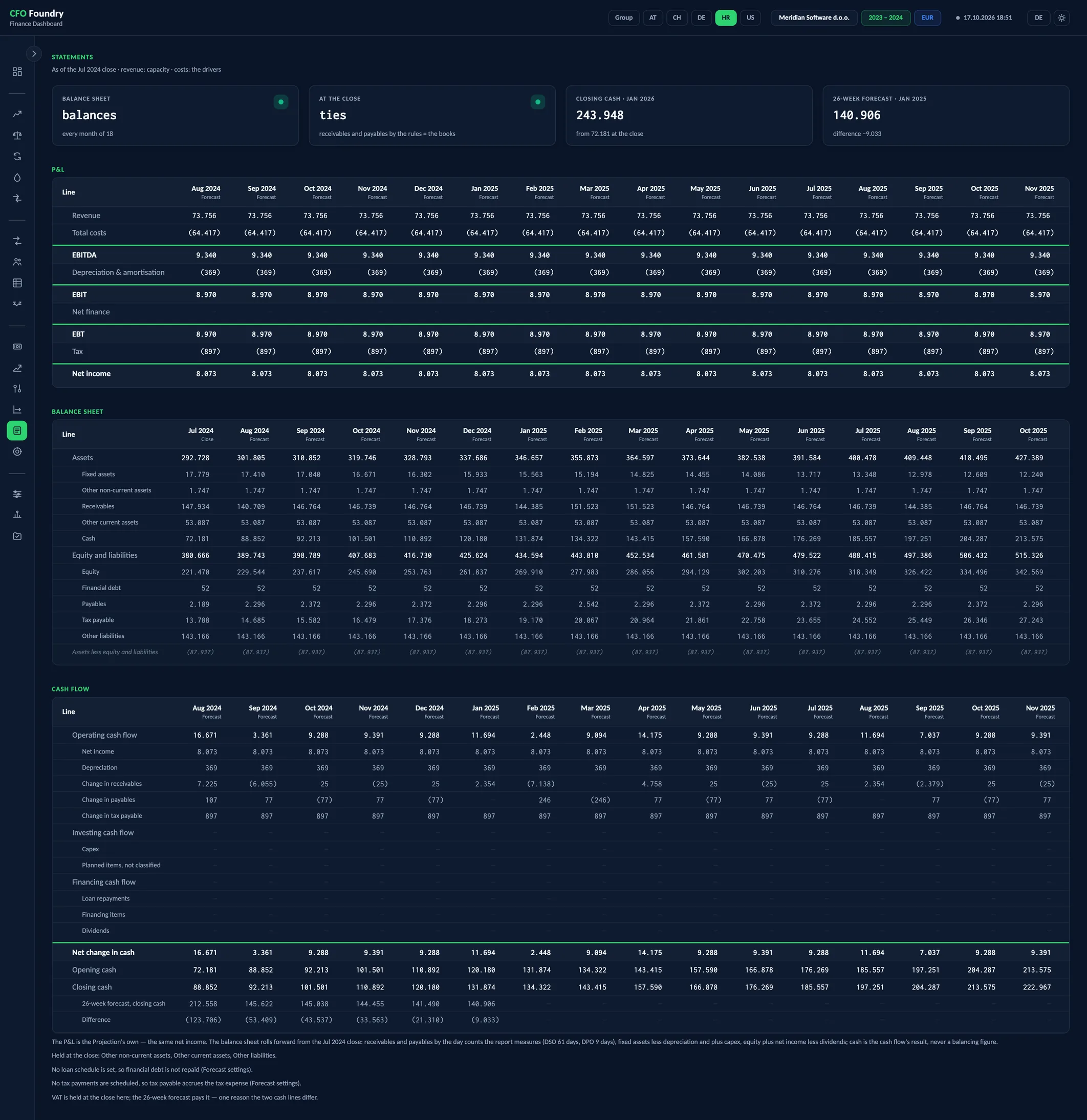The width and height of the screenshot is (1087, 1120).
Task: Click 'Investing cash flow' row label
Action: pyautogui.click(x=103, y=833)
